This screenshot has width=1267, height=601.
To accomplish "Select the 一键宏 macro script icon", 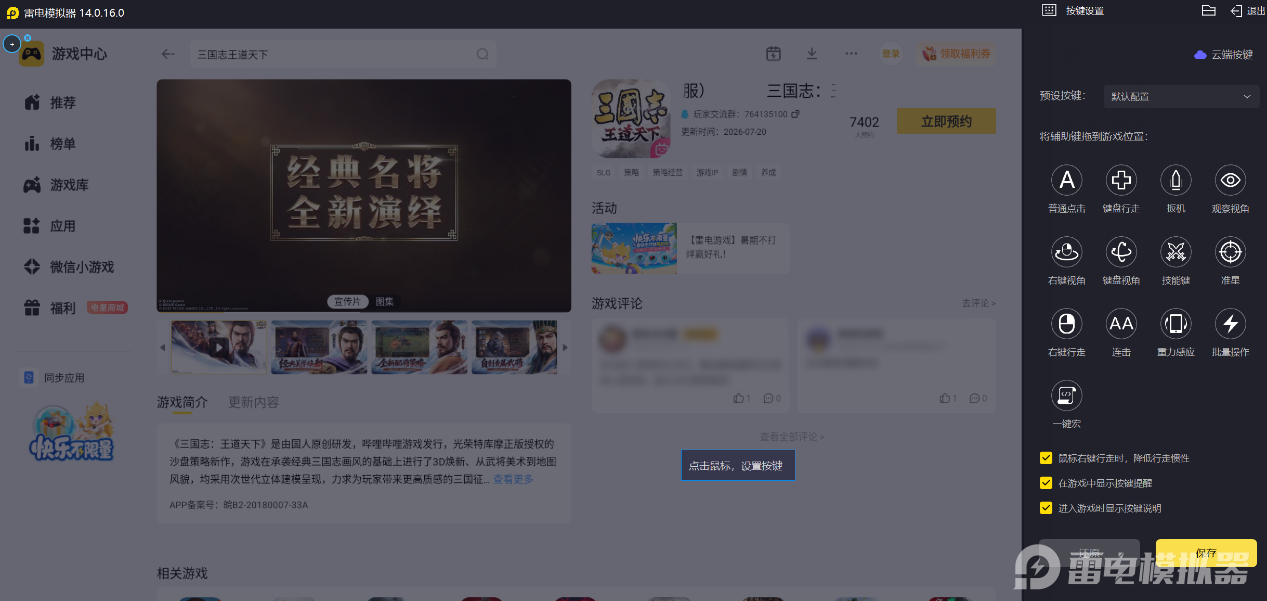I will pos(1067,395).
